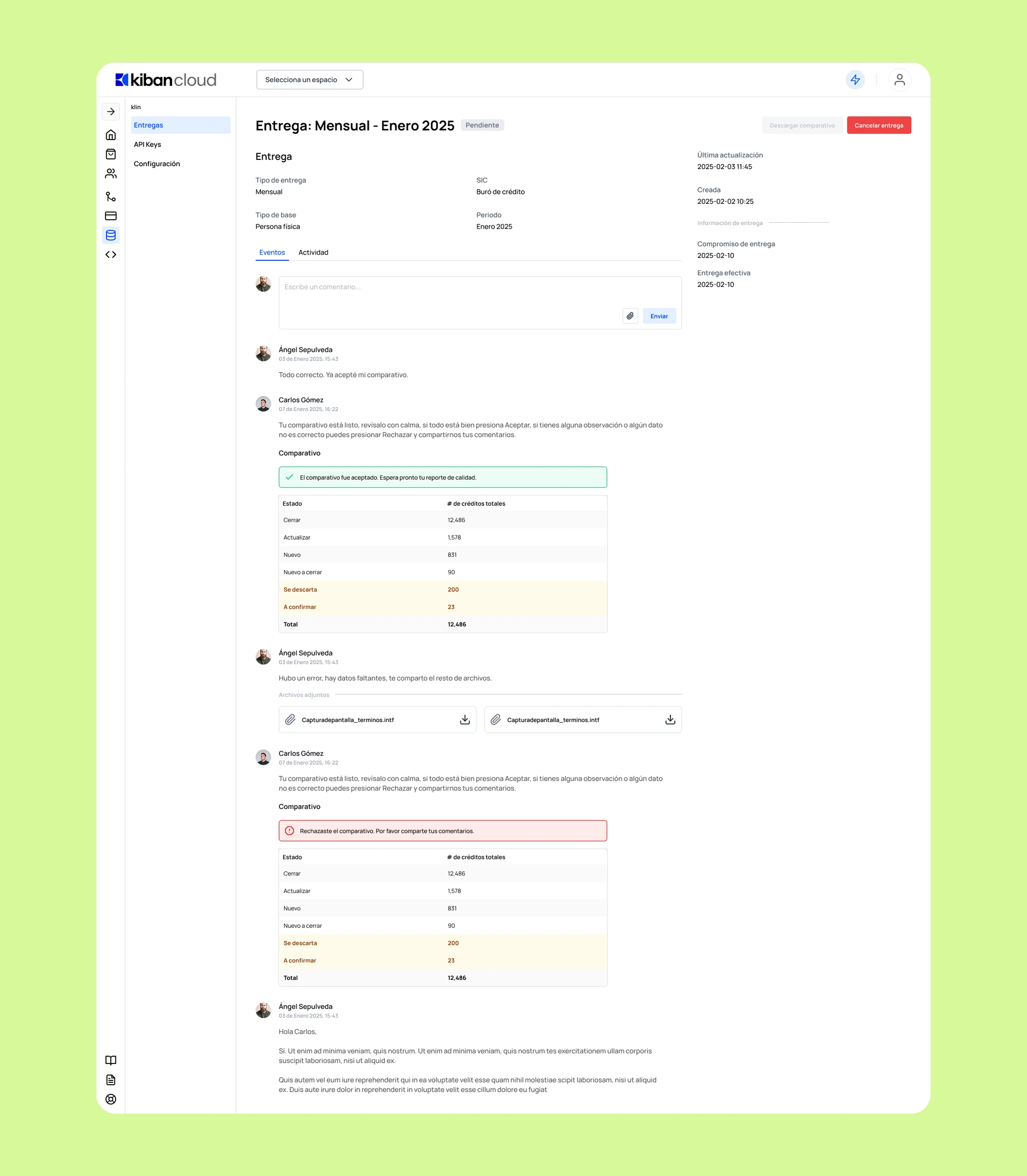
Task: Click the Enviar button
Action: click(x=659, y=316)
